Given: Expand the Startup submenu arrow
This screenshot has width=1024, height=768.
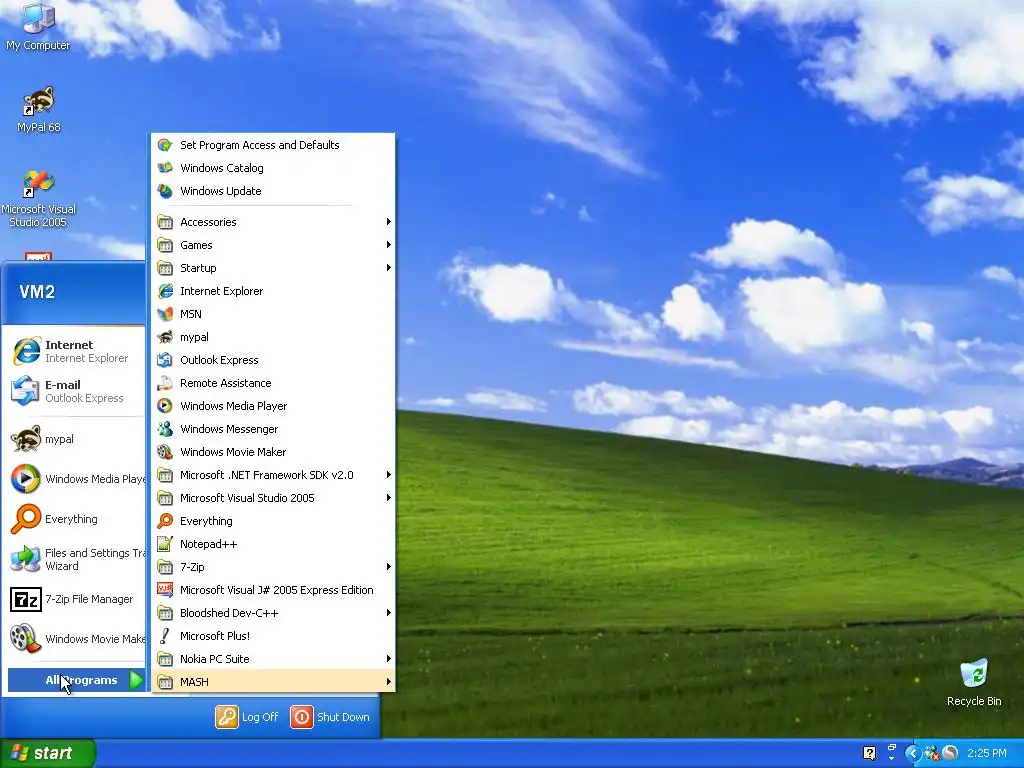Looking at the screenshot, I should click(389, 268).
